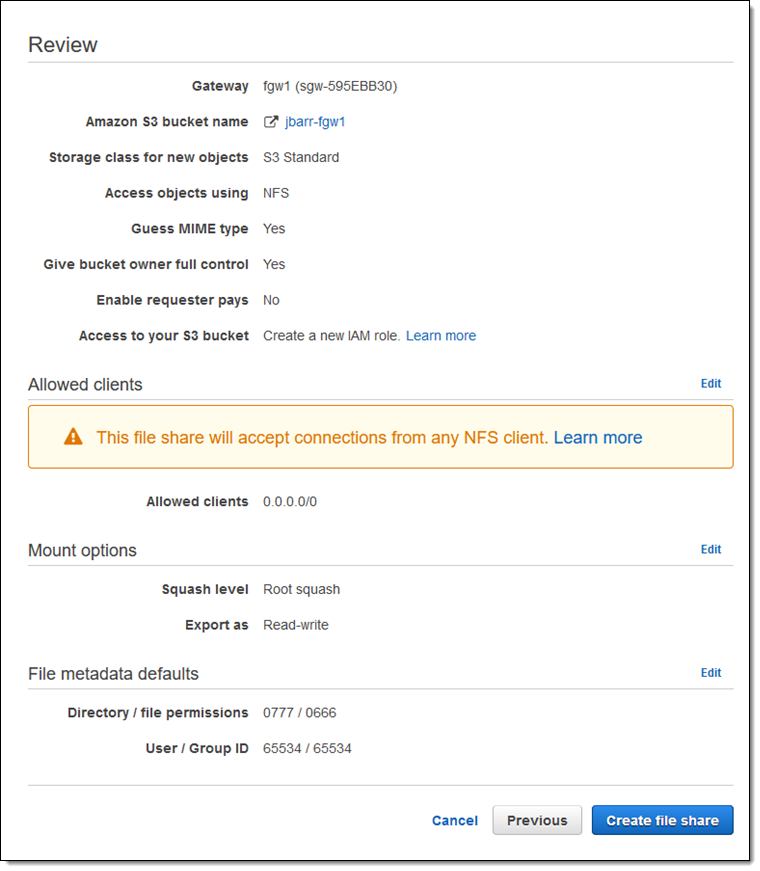
Task: Open Learn more in the NFS client warning
Action: (x=598, y=438)
